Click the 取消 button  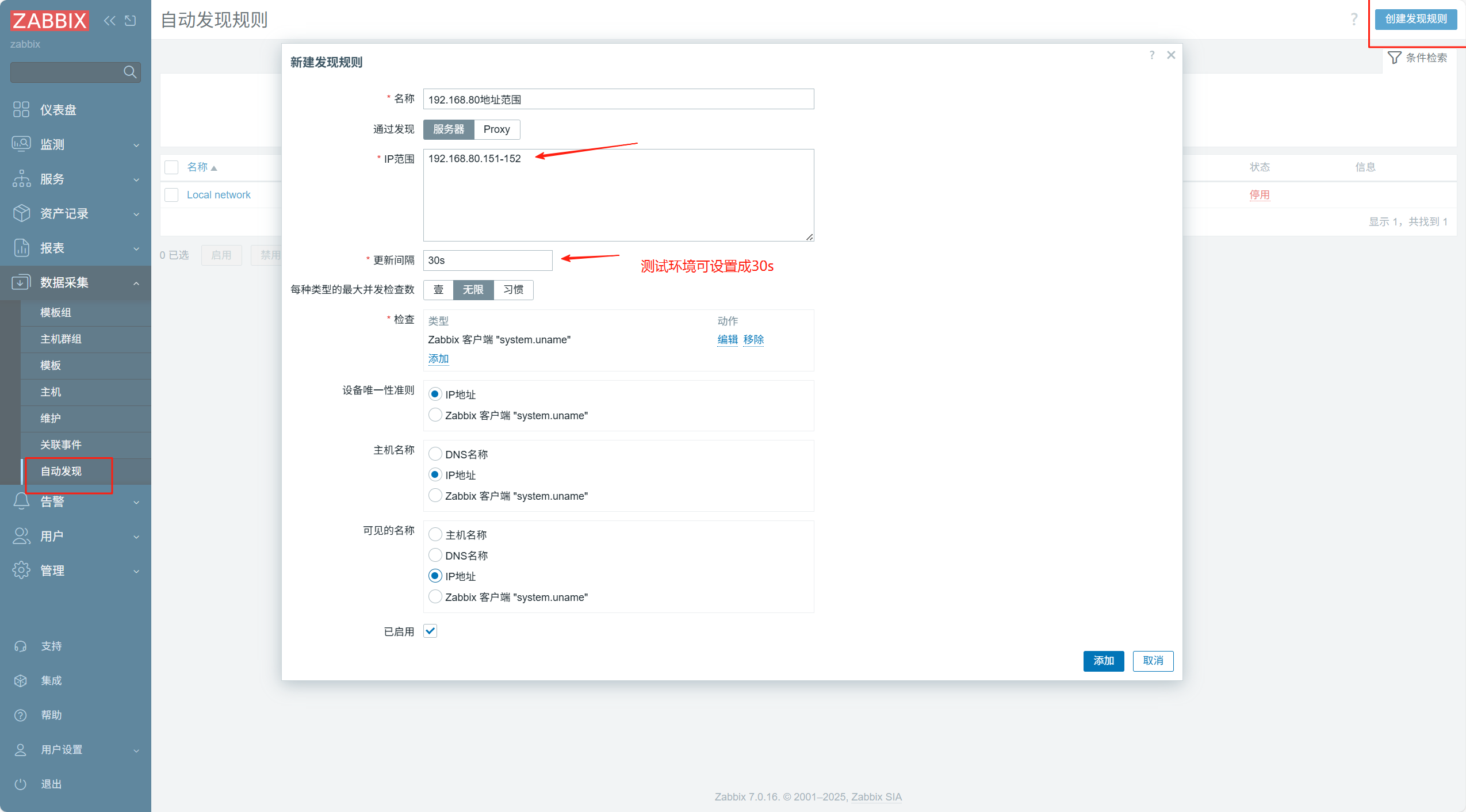pos(1153,661)
